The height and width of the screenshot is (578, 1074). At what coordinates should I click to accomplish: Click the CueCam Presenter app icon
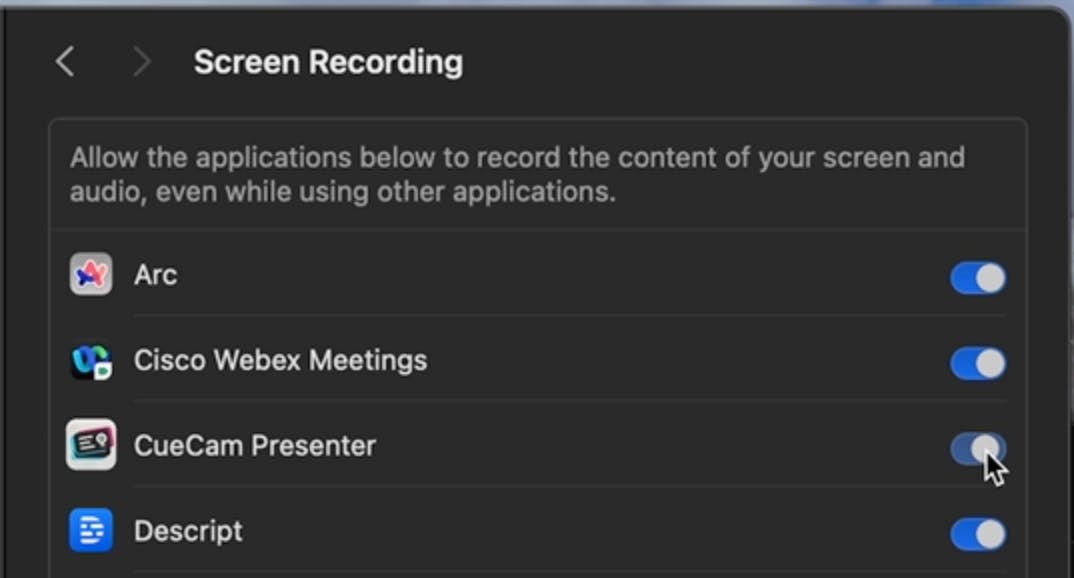tap(91, 445)
